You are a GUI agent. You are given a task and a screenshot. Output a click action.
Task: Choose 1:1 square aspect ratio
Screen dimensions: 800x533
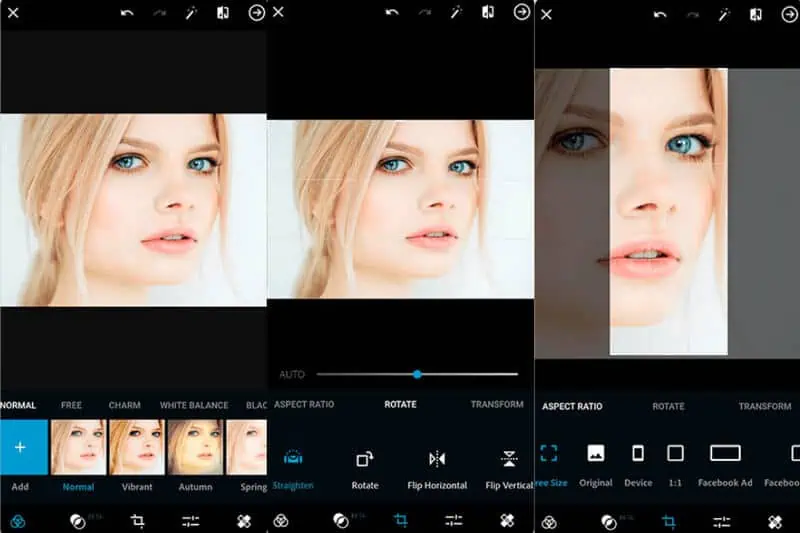pos(676,465)
